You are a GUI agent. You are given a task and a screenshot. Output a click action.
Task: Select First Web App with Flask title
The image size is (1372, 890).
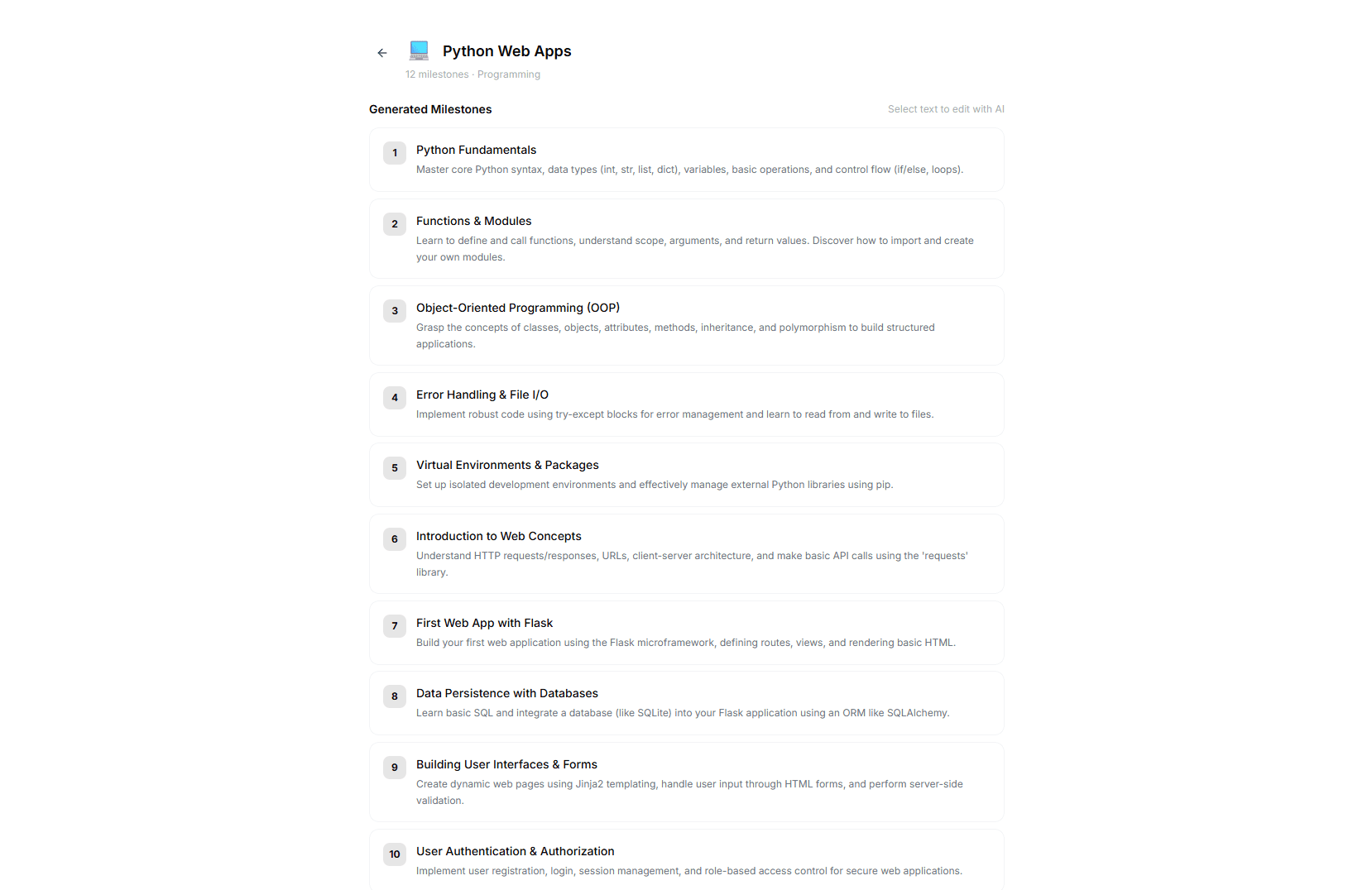click(484, 623)
